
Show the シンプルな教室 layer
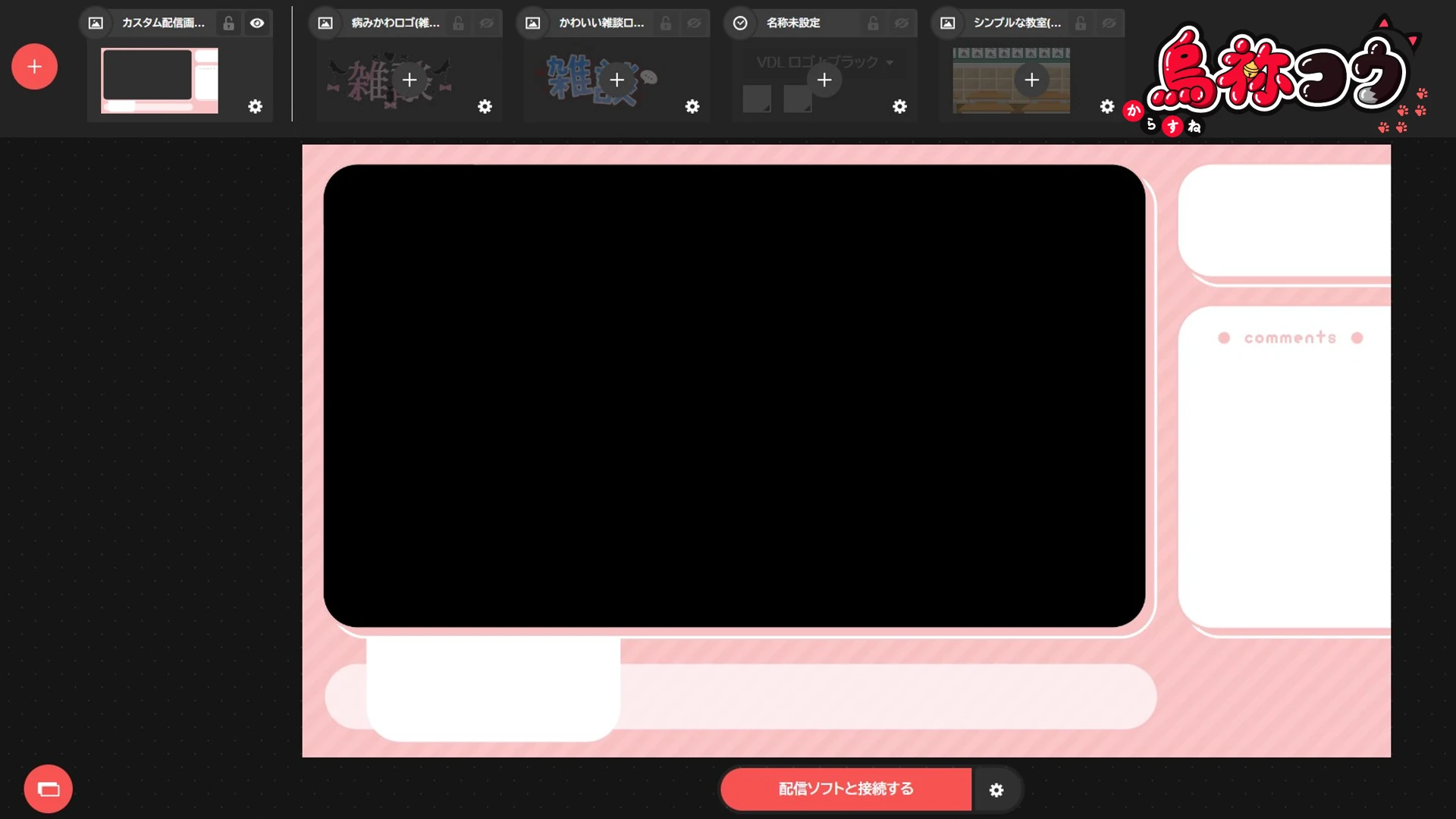click(x=1109, y=23)
